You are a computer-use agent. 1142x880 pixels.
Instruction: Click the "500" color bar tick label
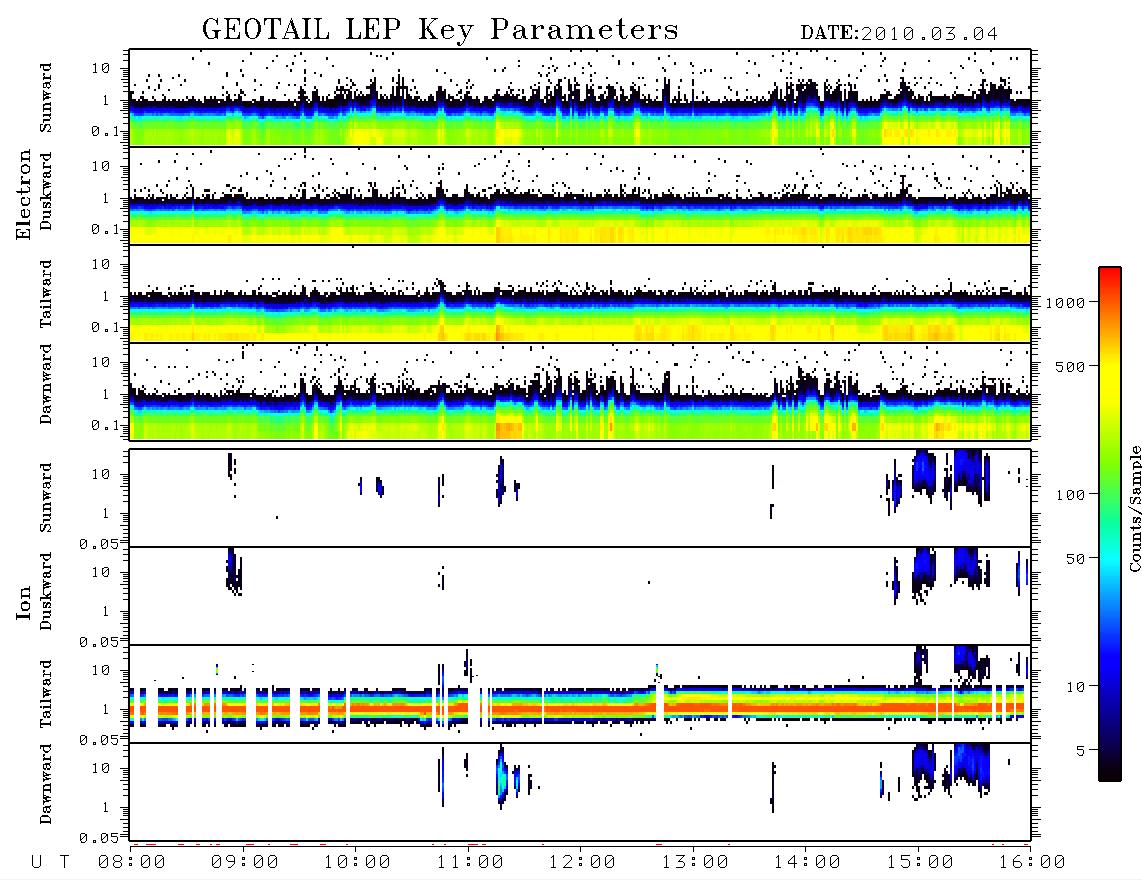[x=1071, y=366]
